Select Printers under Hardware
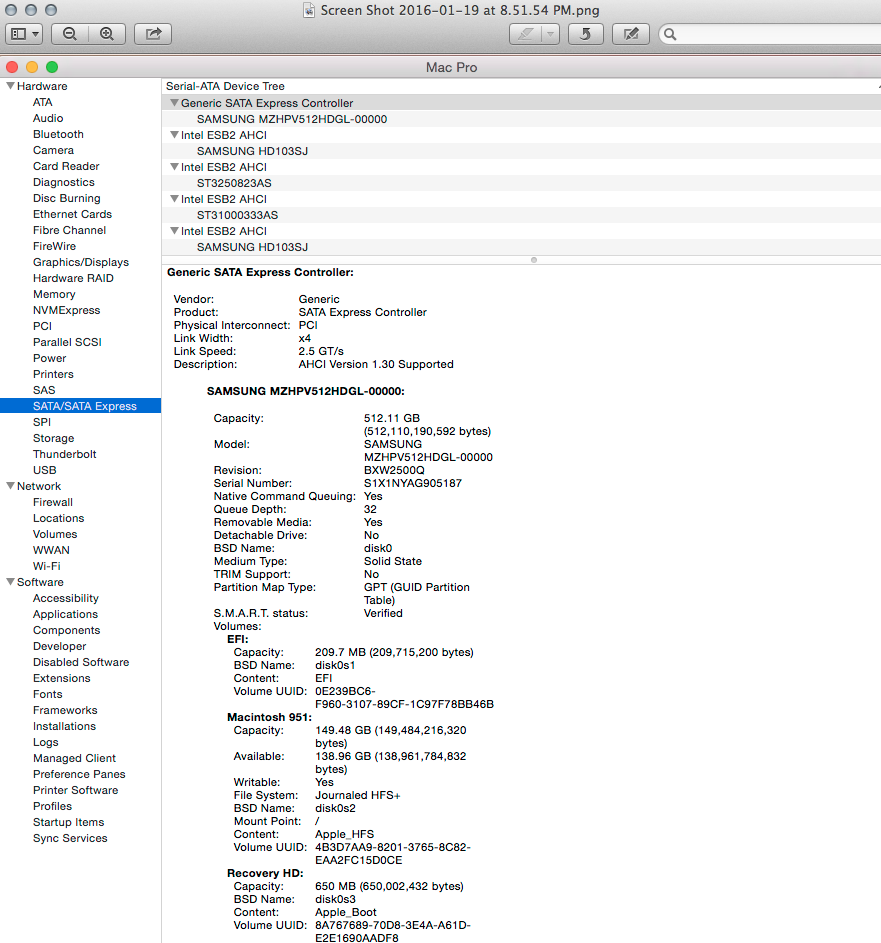The image size is (881, 943). (x=54, y=374)
